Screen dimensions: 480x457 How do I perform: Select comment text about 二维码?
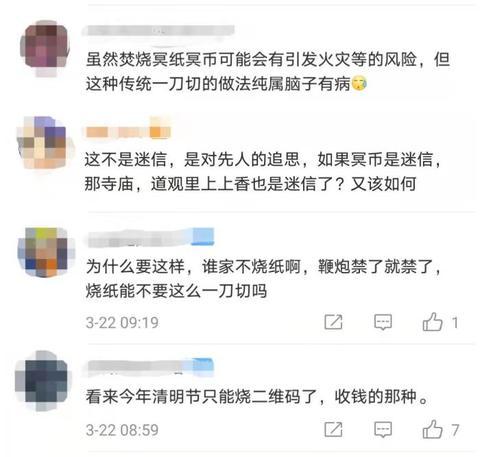coord(257,396)
